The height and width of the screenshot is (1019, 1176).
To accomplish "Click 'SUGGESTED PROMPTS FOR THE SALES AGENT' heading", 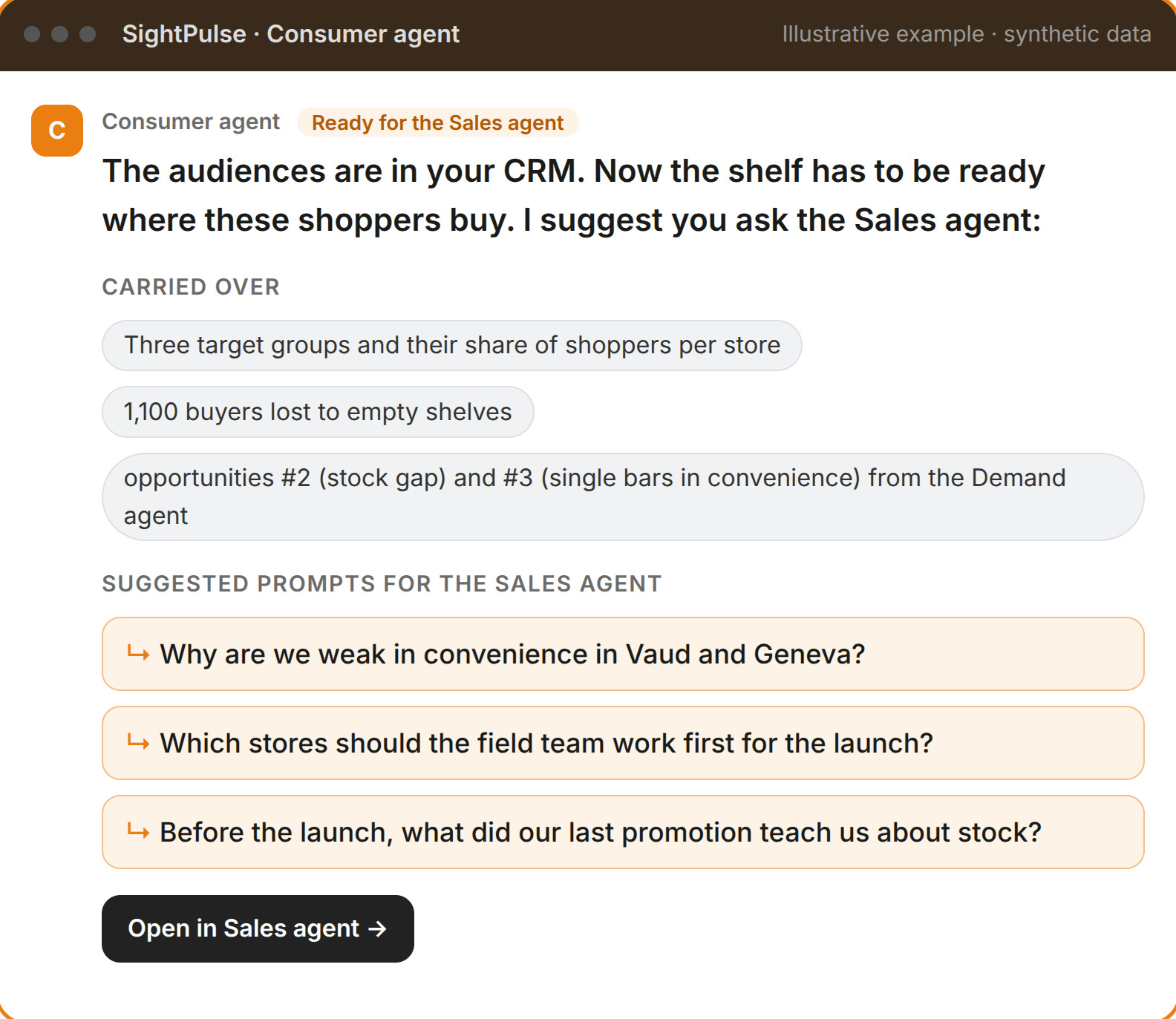I will pyautogui.click(x=382, y=584).
